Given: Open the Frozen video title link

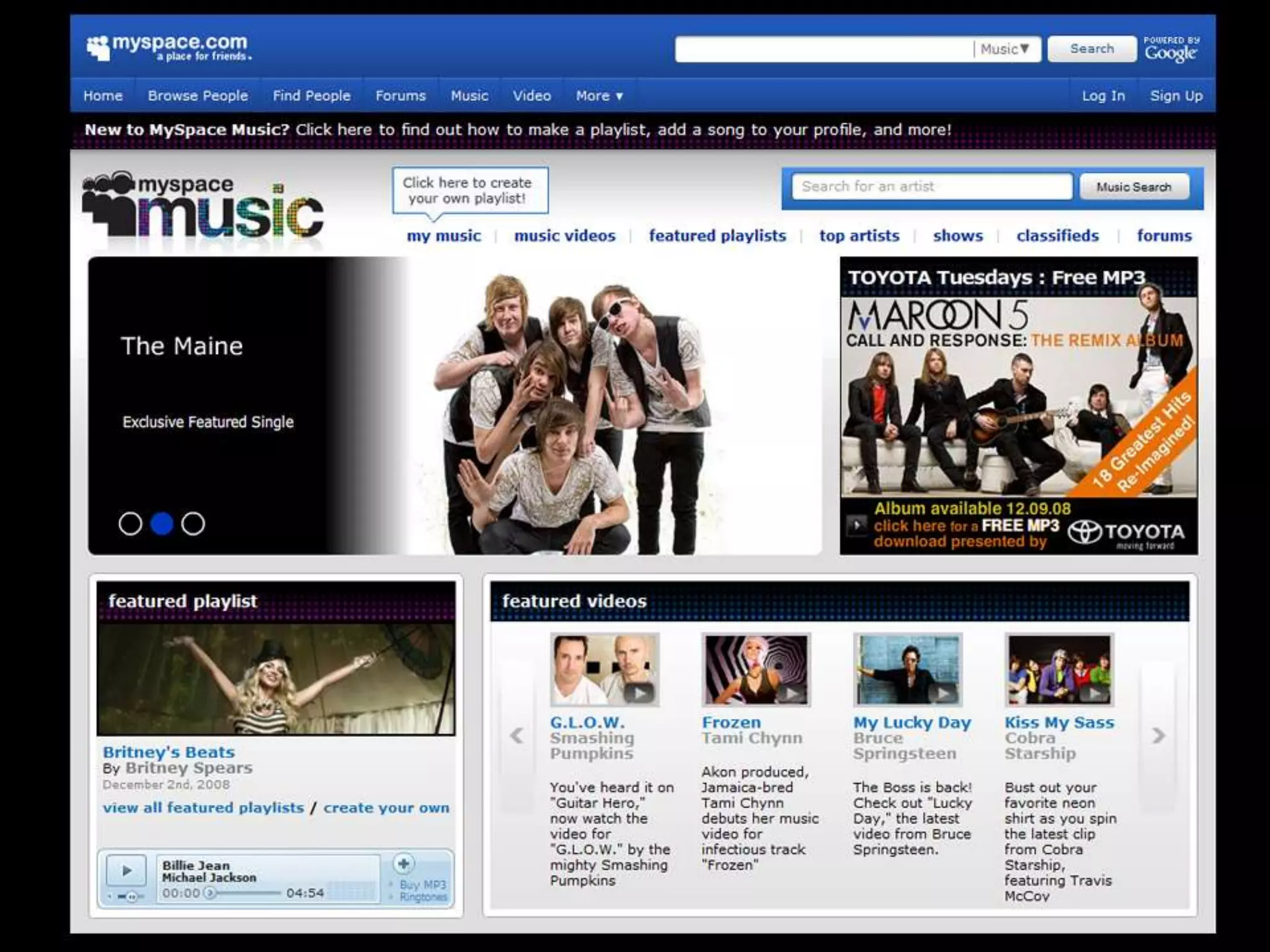Looking at the screenshot, I should coord(731,722).
